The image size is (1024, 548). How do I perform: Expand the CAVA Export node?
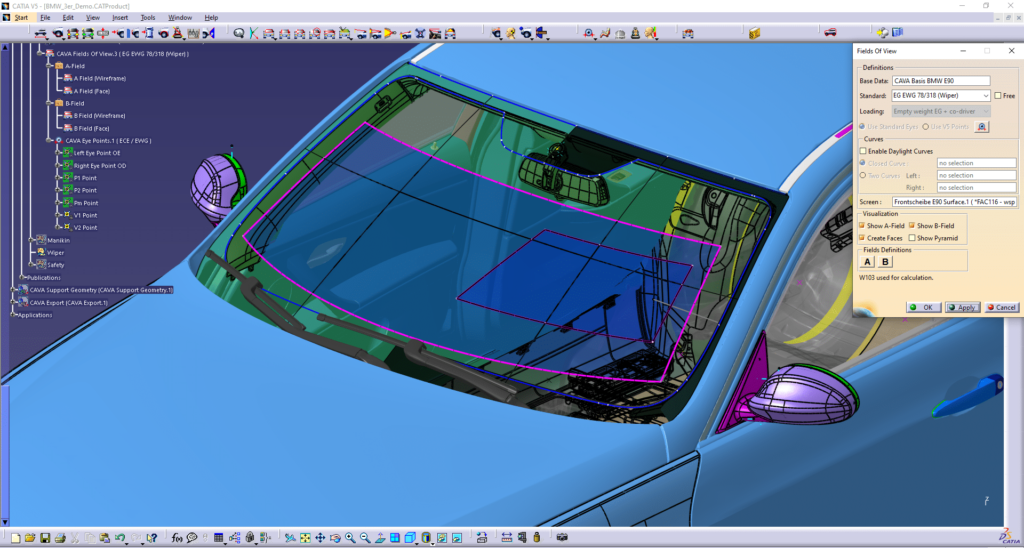pos(13,302)
